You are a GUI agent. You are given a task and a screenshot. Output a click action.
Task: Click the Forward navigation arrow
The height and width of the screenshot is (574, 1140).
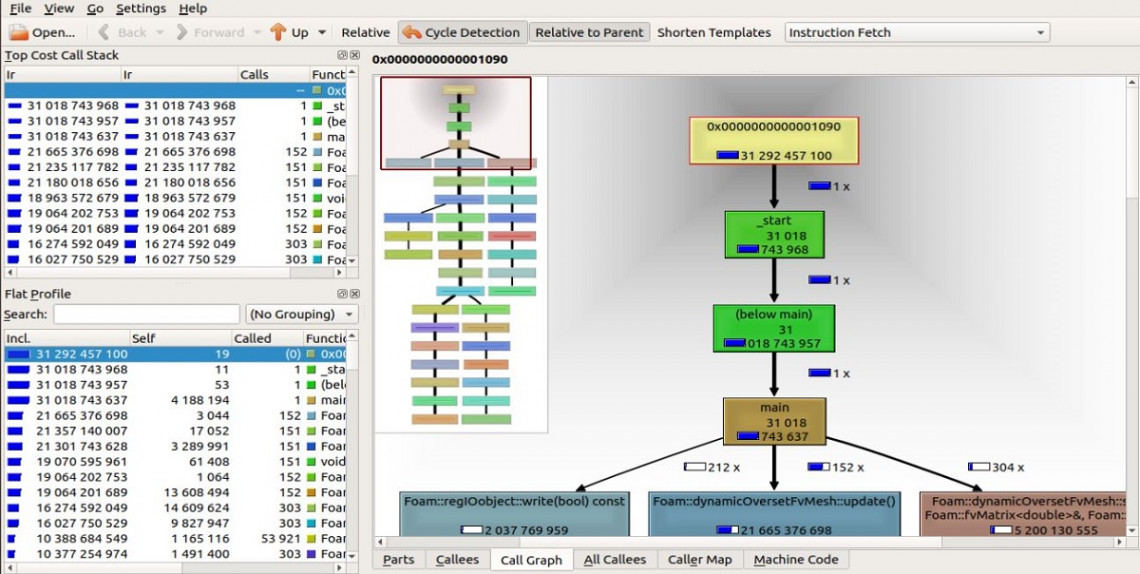click(x=209, y=33)
